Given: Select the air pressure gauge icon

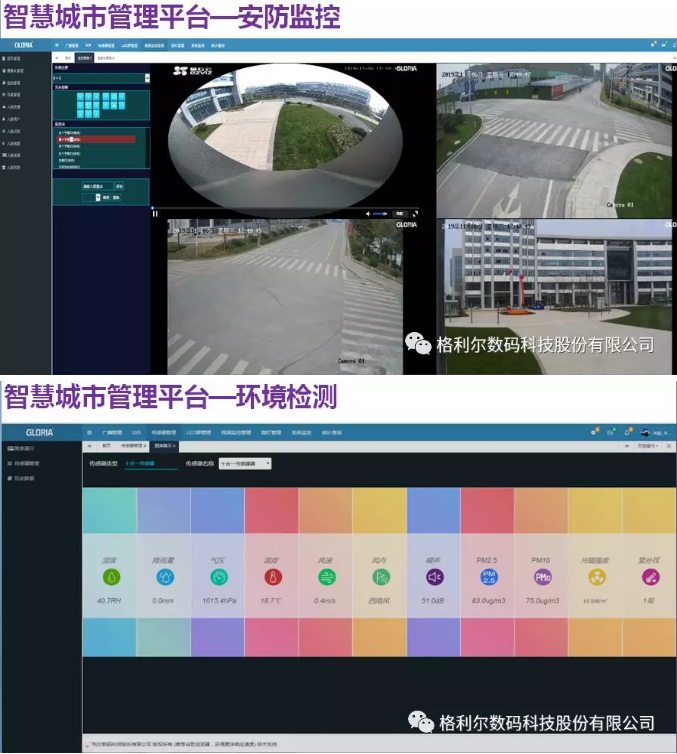Looking at the screenshot, I should 218,577.
